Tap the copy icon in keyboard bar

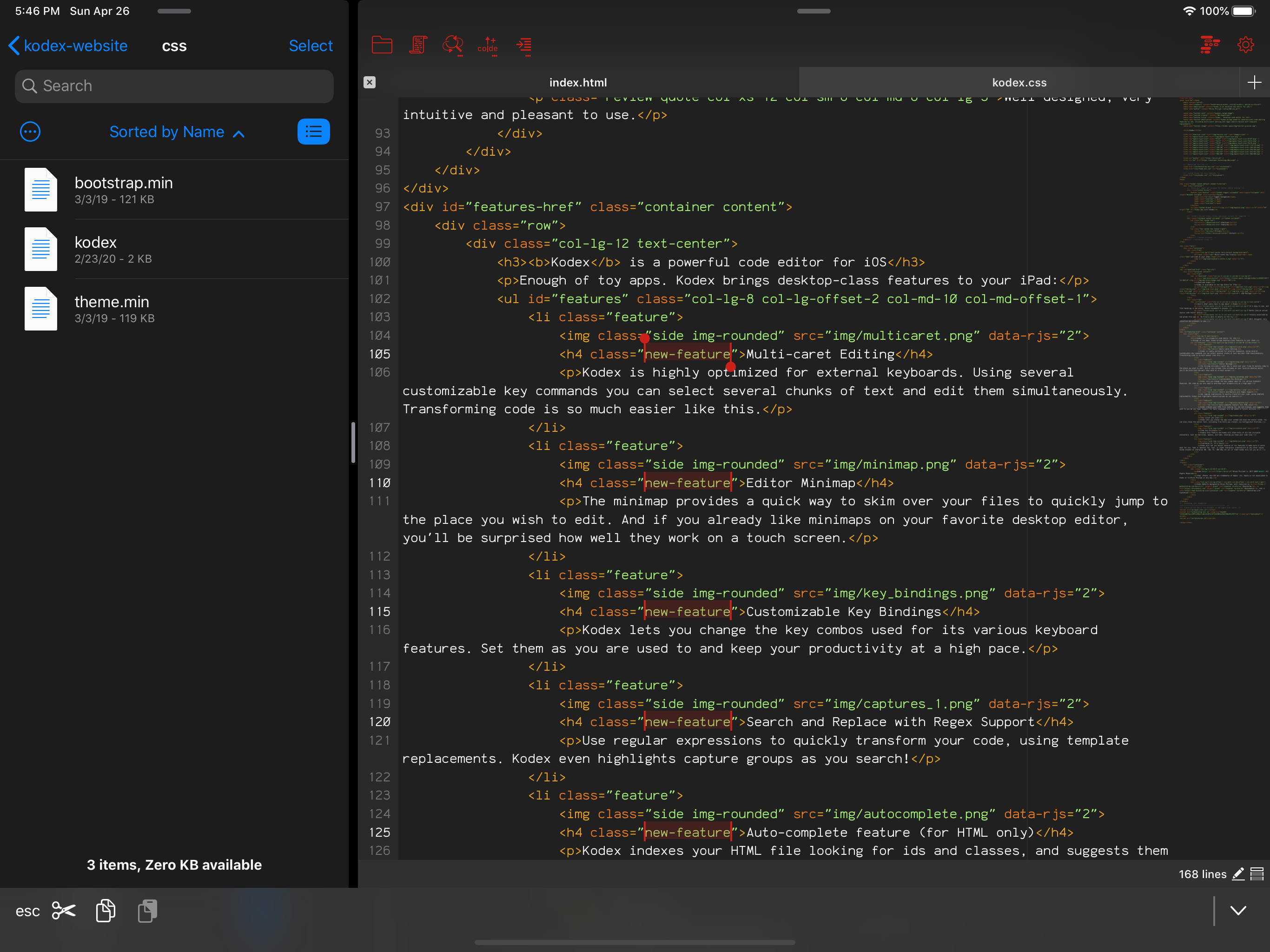pyautogui.click(x=106, y=911)
